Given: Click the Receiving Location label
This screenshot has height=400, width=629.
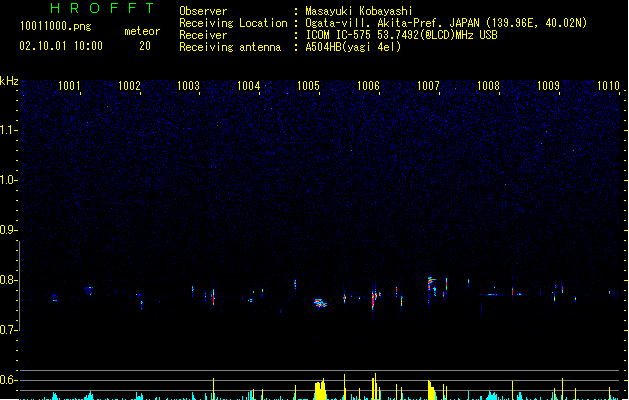Looking at the screenshot, I should [233, 23].
